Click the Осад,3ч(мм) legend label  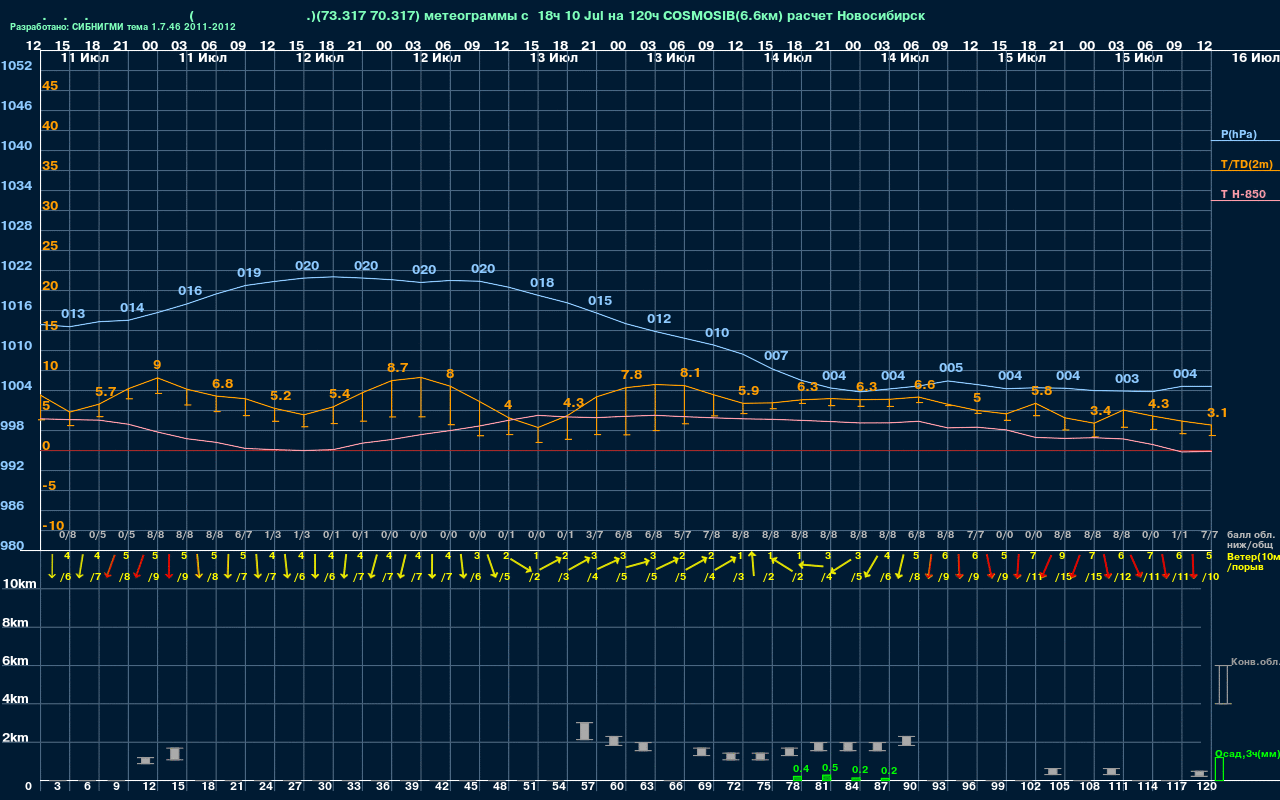point(1246,753)
